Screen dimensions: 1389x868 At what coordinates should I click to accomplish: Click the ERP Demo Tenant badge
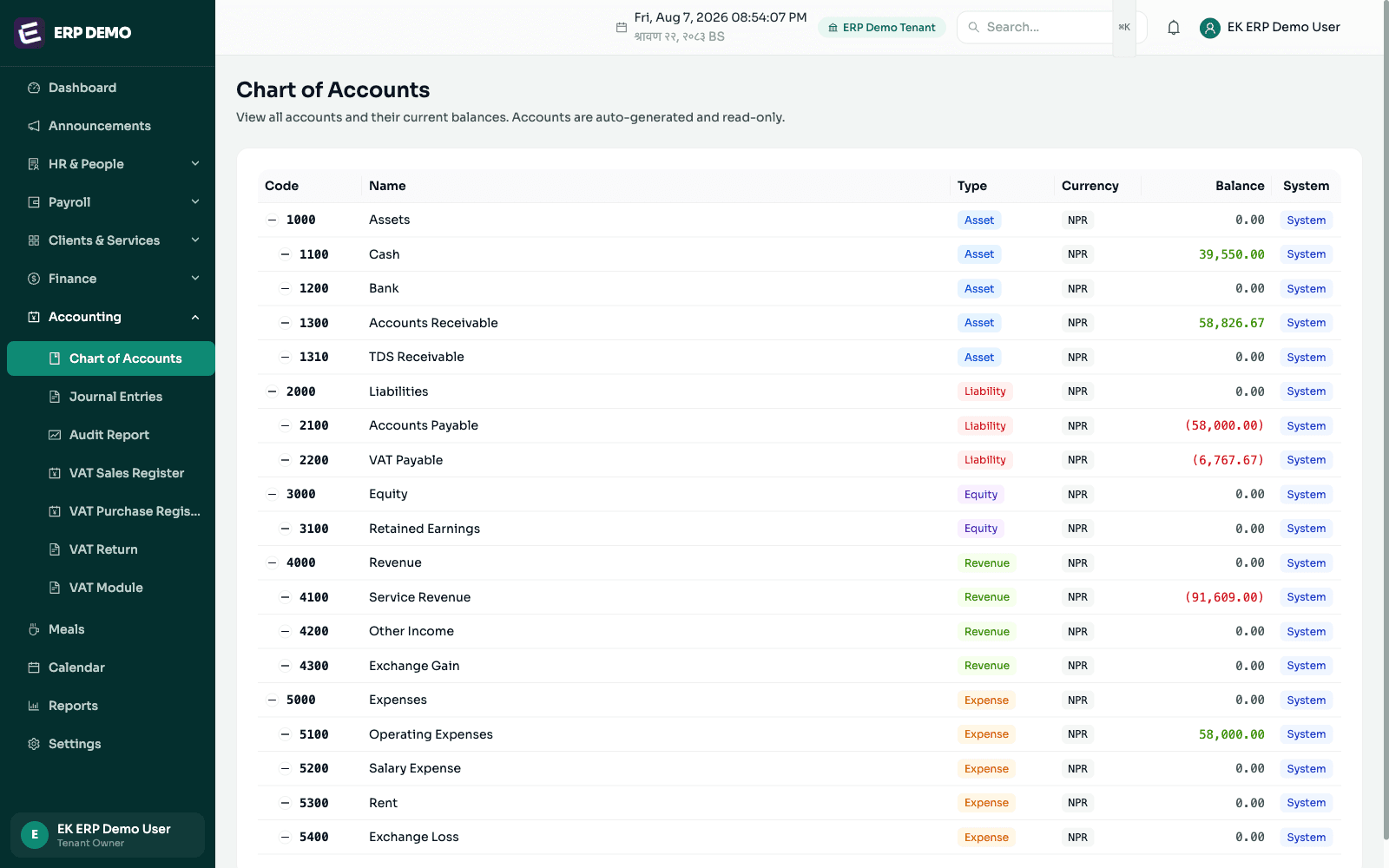882,28
